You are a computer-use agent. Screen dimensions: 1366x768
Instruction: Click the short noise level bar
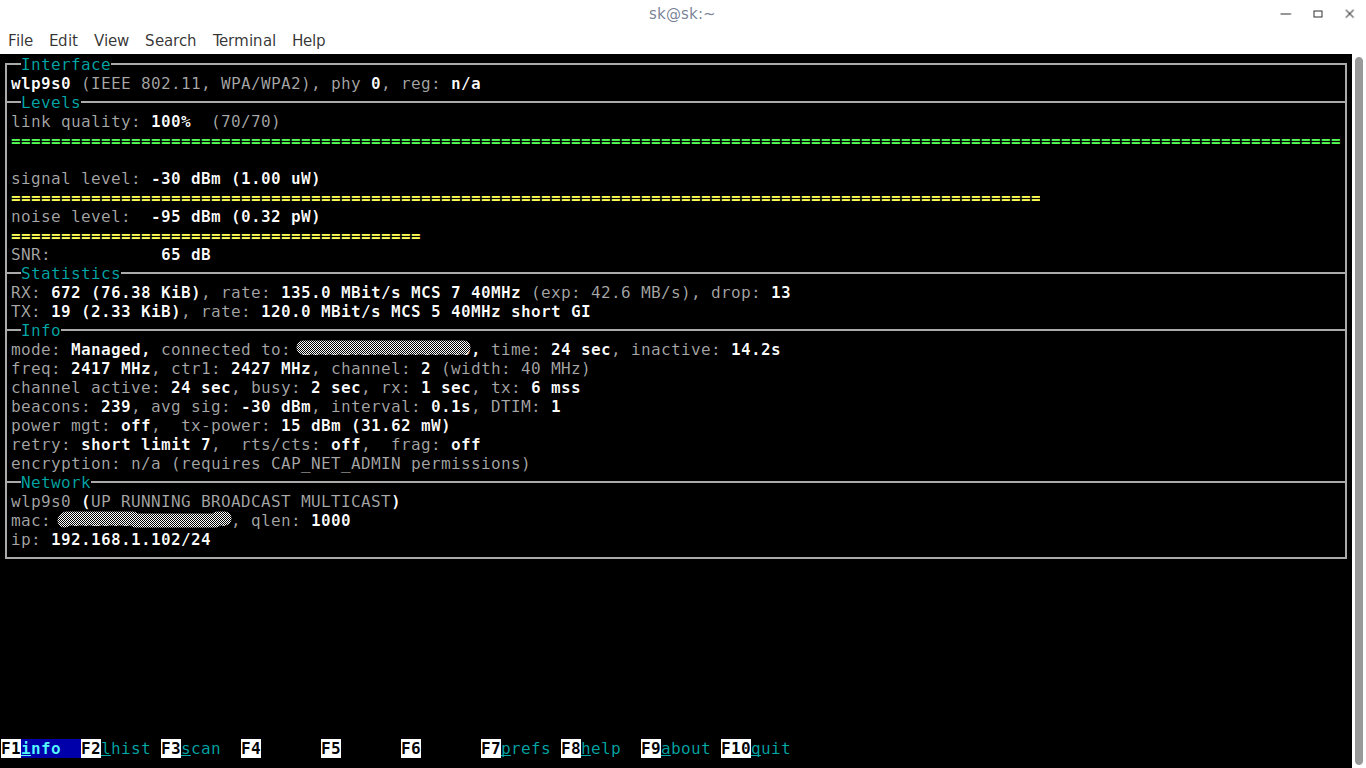(x=216, y=236)
